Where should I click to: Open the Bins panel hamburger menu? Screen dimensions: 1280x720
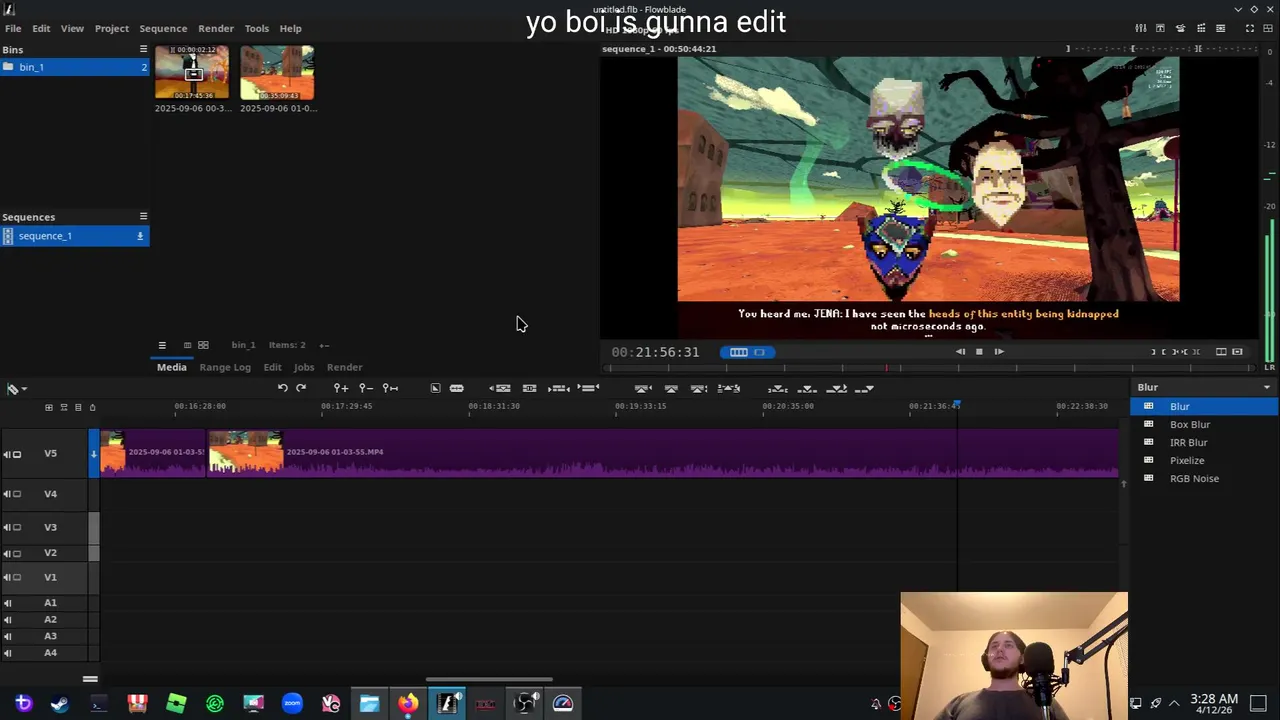[143, 49]
